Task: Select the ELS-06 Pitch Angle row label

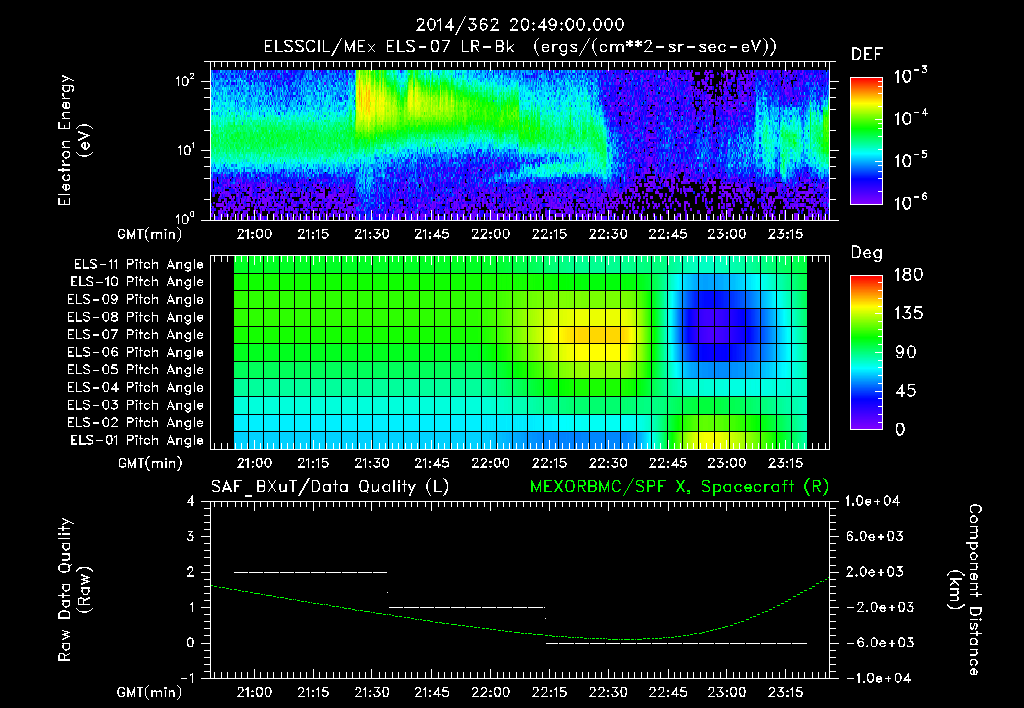Action: coord(135,352)
